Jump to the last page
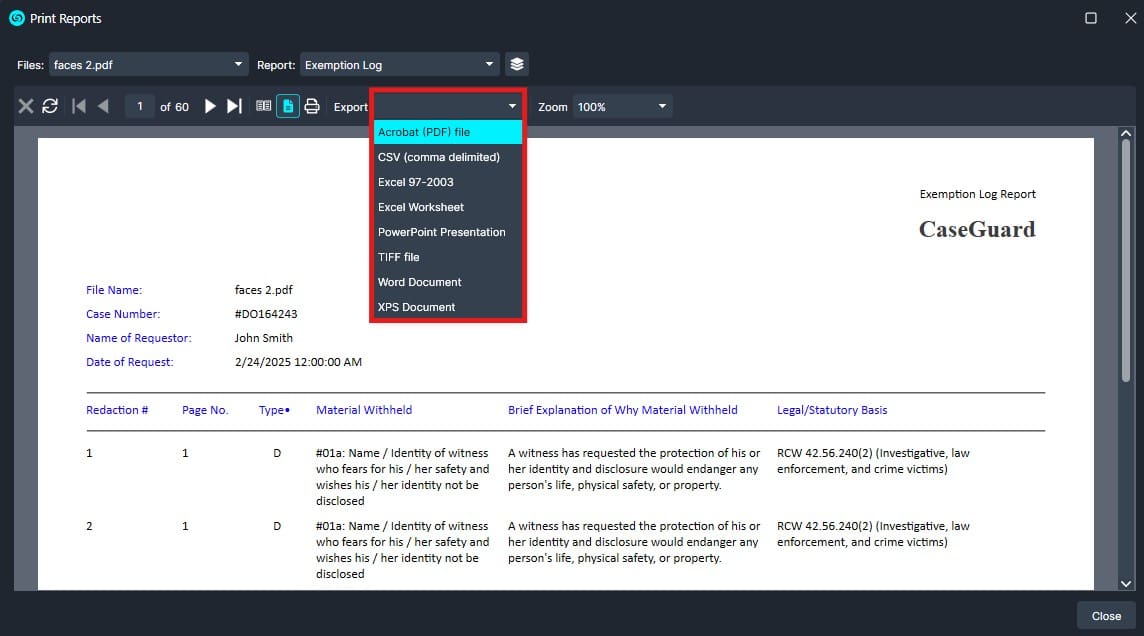Viewport: 1144px width, 636px height. [x=234, y=106]
